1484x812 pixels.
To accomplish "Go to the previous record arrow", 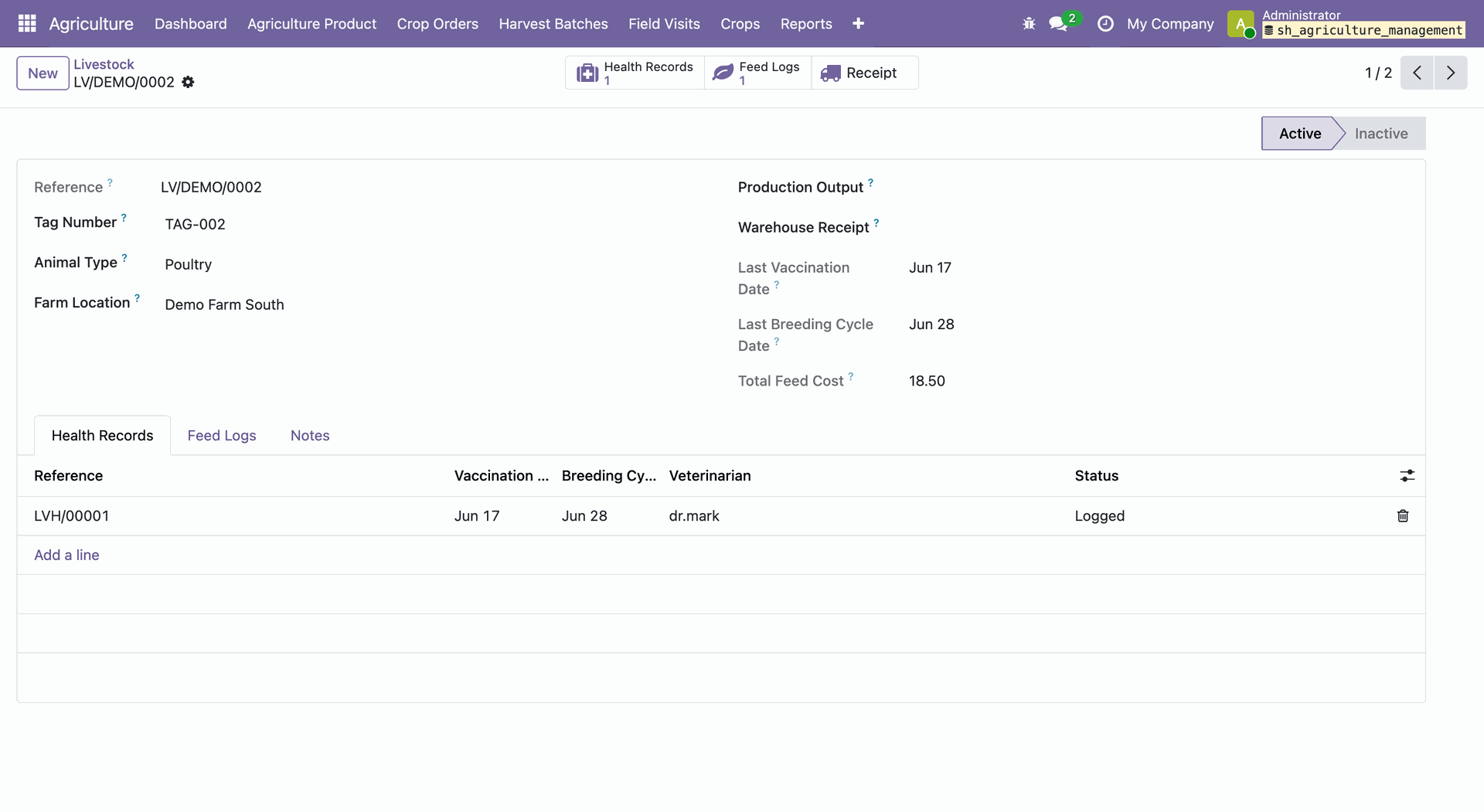I will (1417, 73).
